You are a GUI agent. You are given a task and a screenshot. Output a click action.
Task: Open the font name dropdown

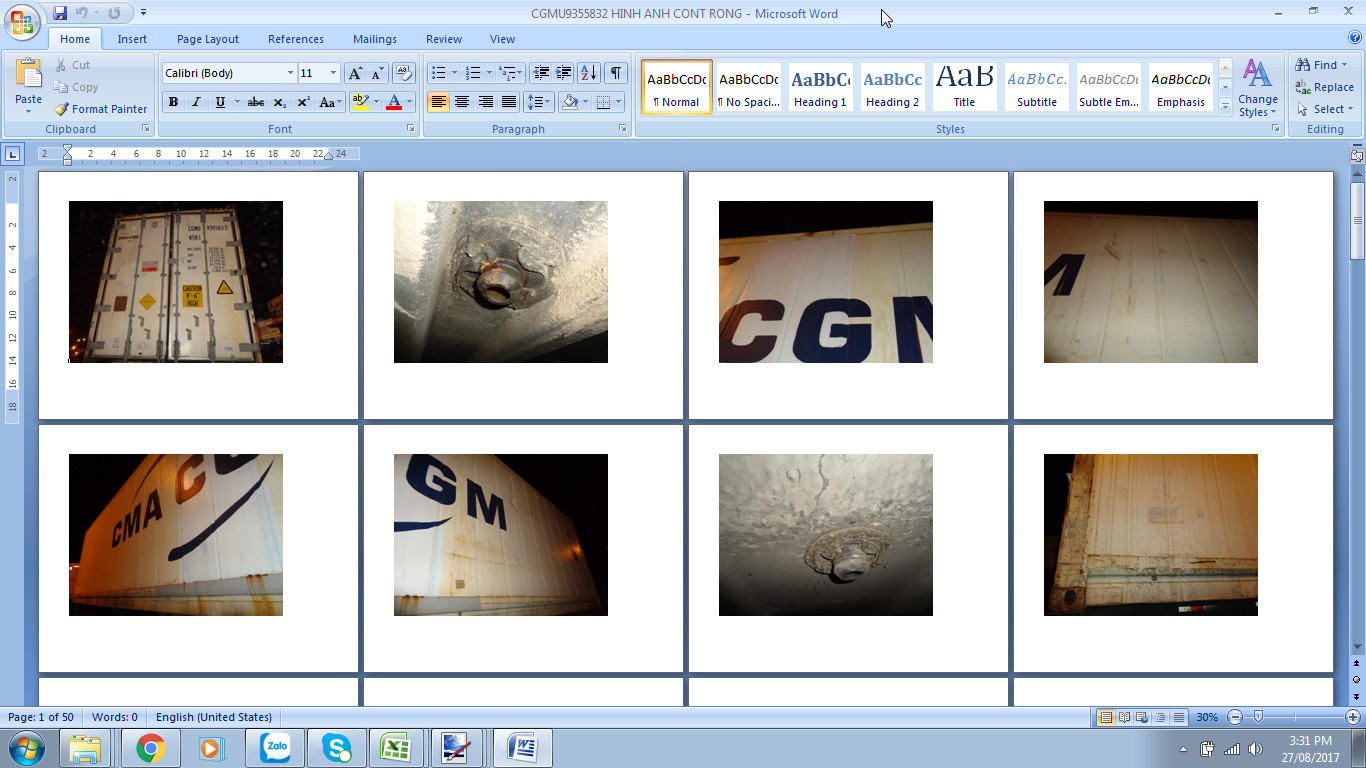(x=290, y=73)
